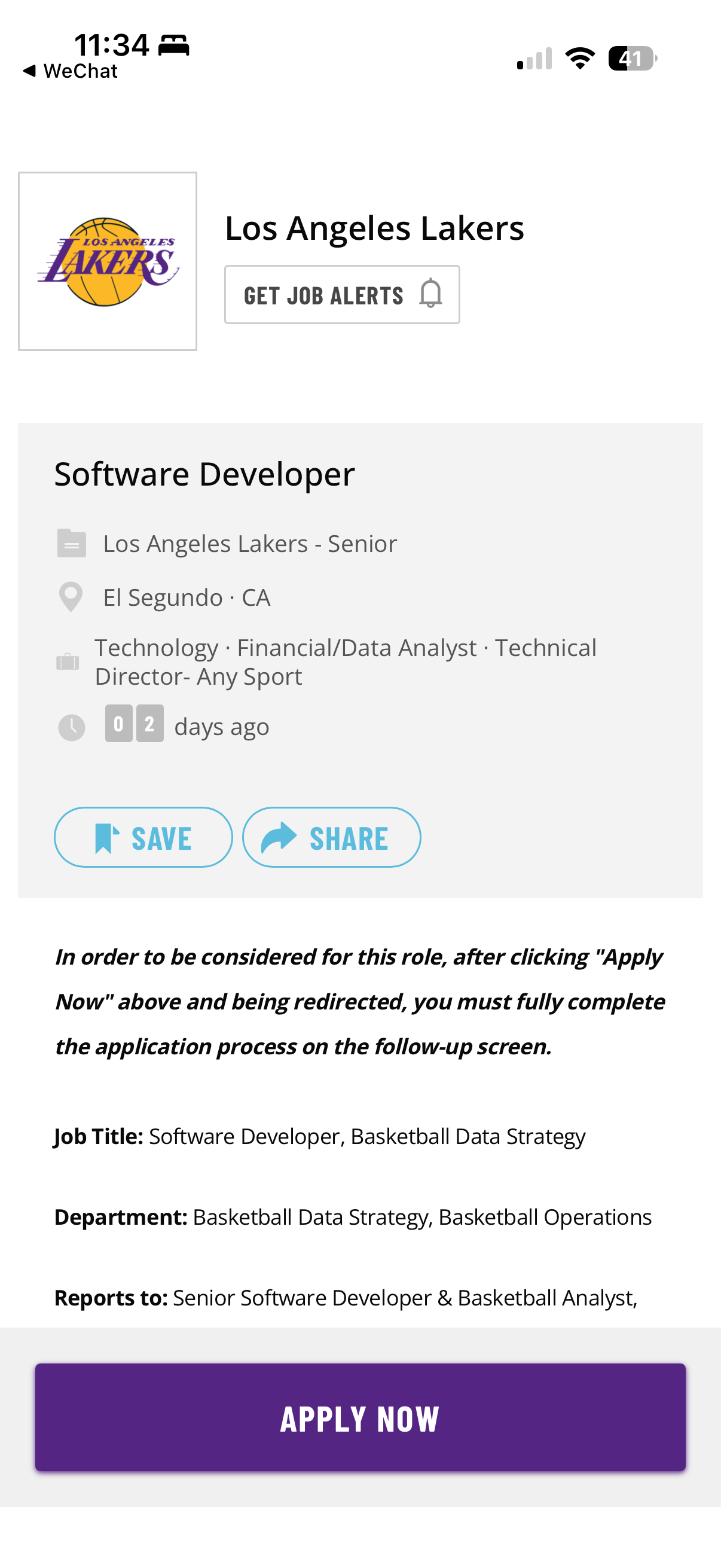
Task: Tap the Software Developer job title
Action: point(204,474)
